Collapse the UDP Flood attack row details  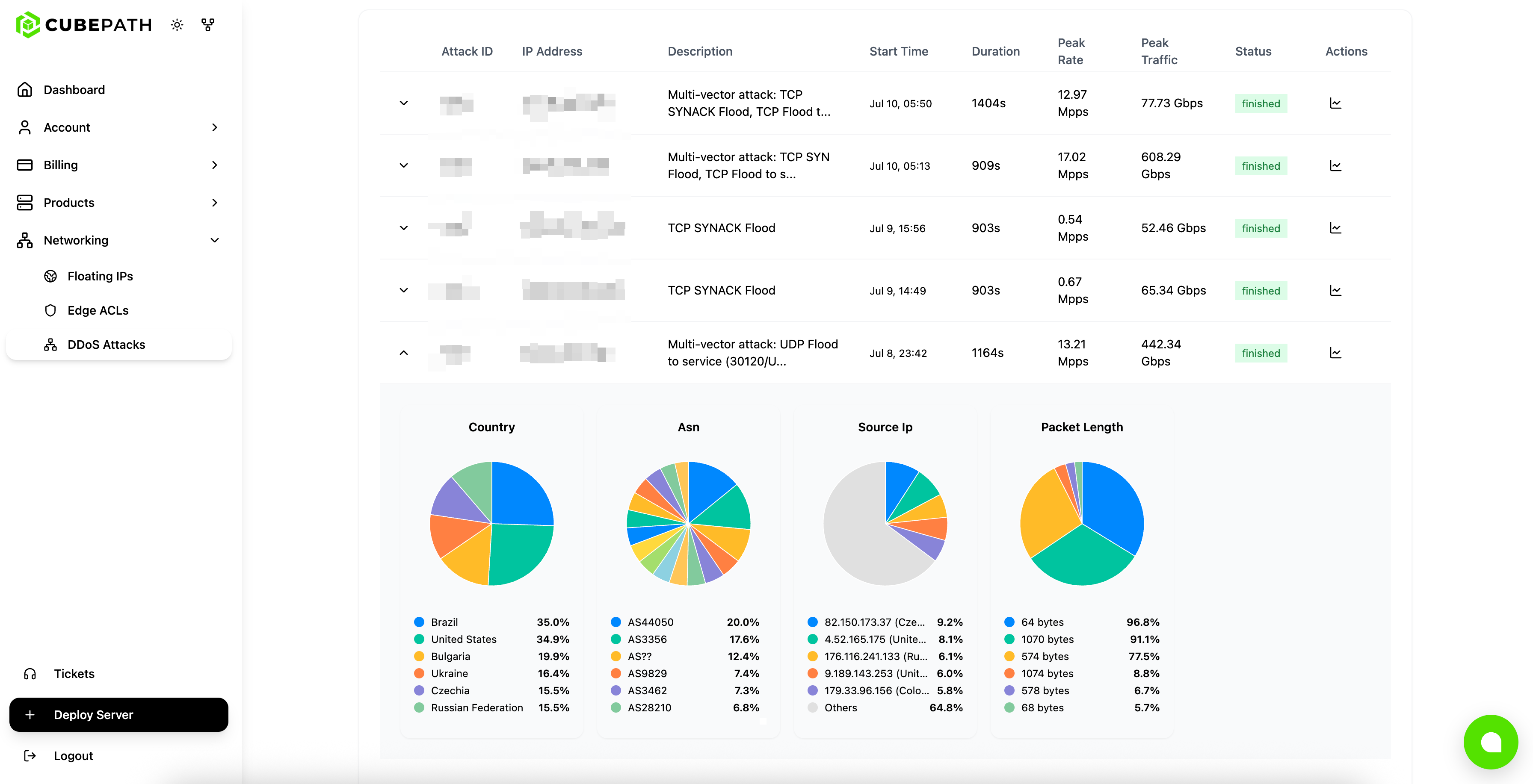[x=403, y=353]
